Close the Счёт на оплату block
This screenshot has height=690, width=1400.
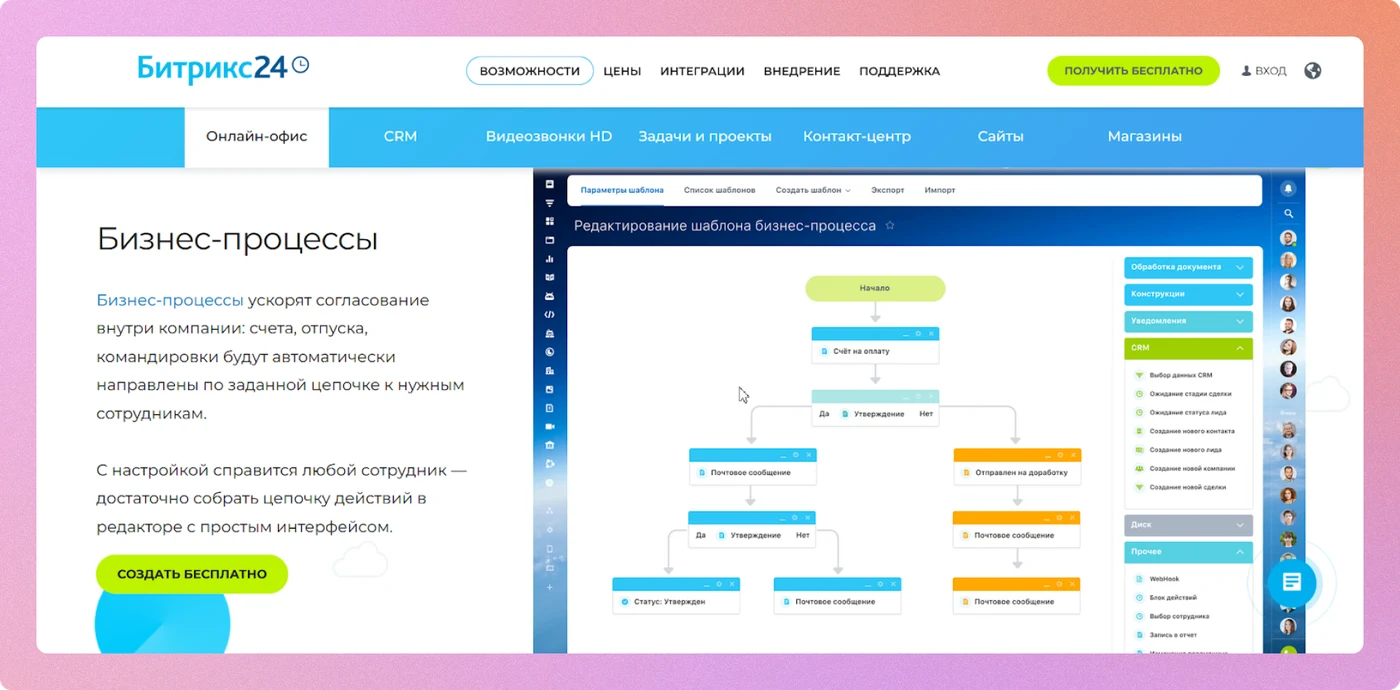(x=931, y=333)
